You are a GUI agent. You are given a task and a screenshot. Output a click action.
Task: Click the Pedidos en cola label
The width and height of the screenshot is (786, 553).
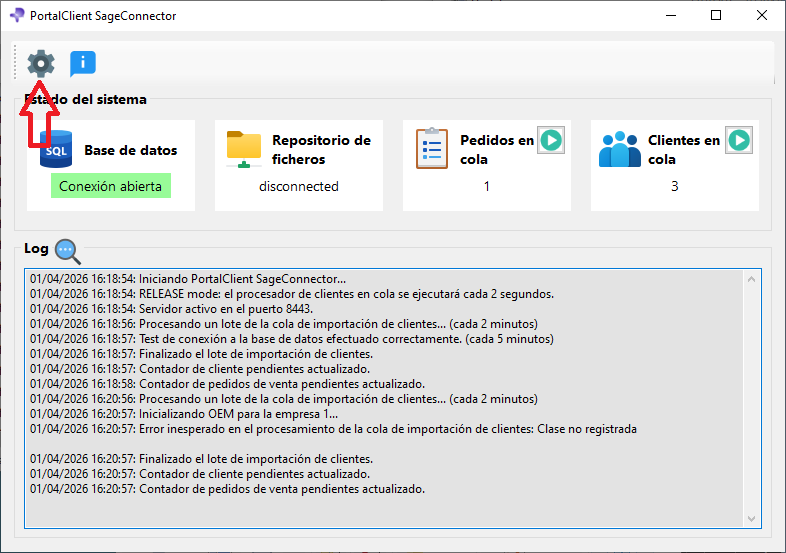[497, 149]
